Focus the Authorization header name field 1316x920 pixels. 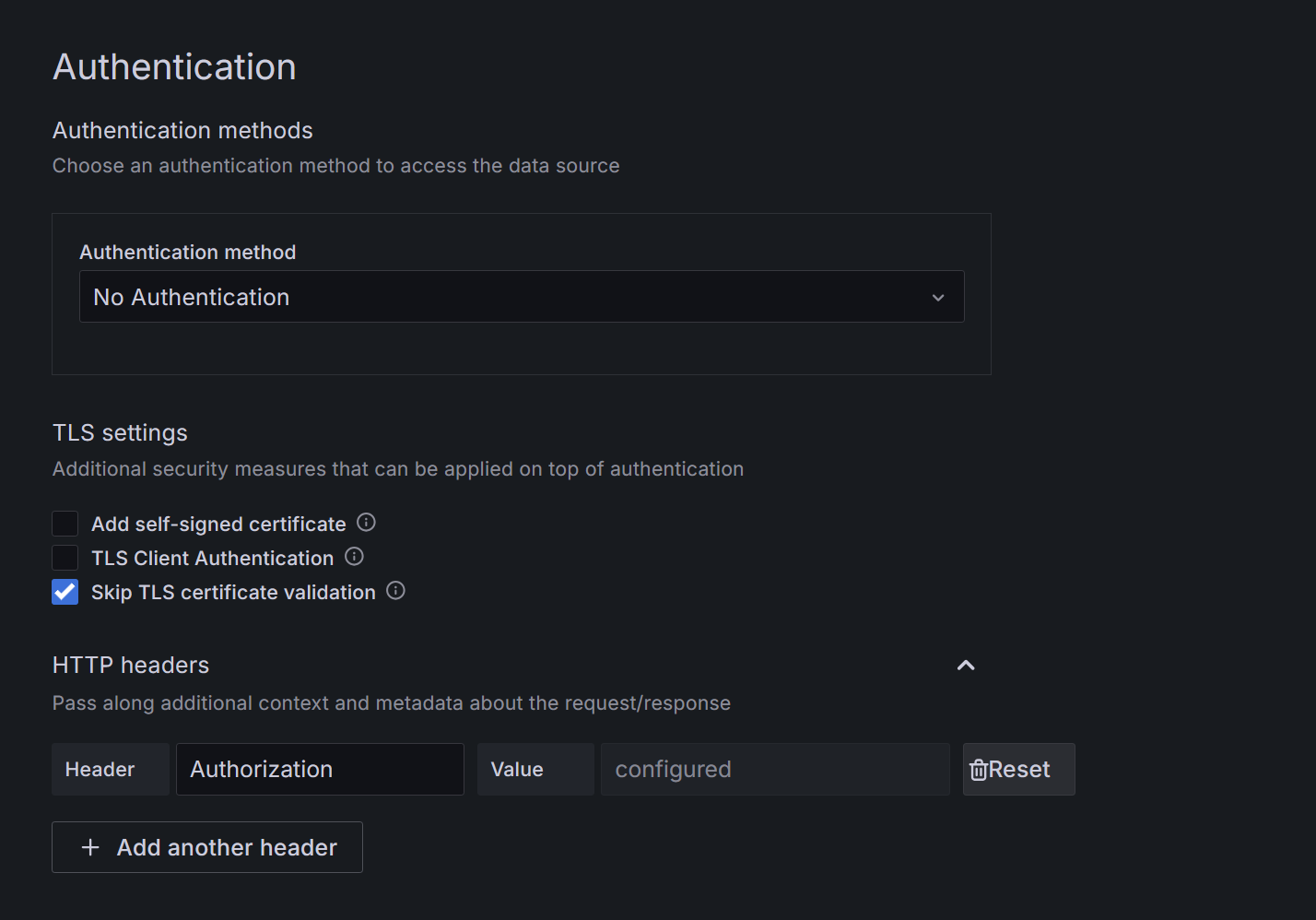tap(319, 770)
